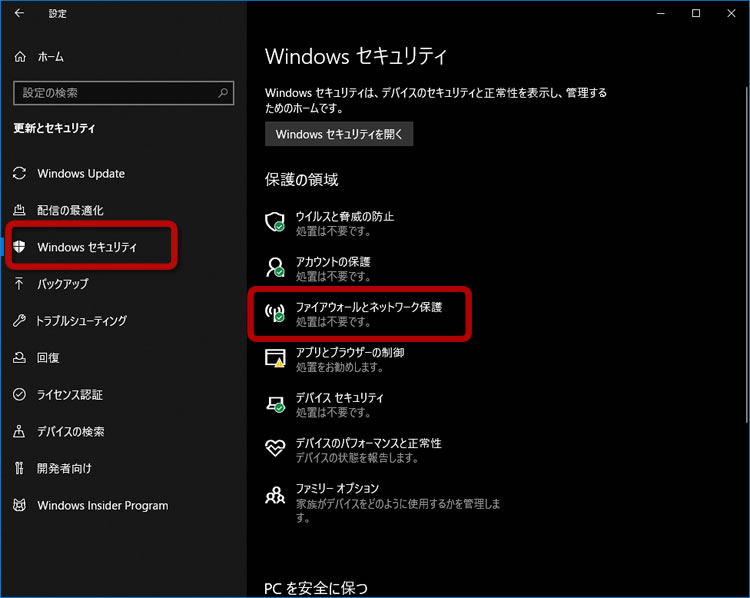Open ホーム in the sidebar

point(50,57)
